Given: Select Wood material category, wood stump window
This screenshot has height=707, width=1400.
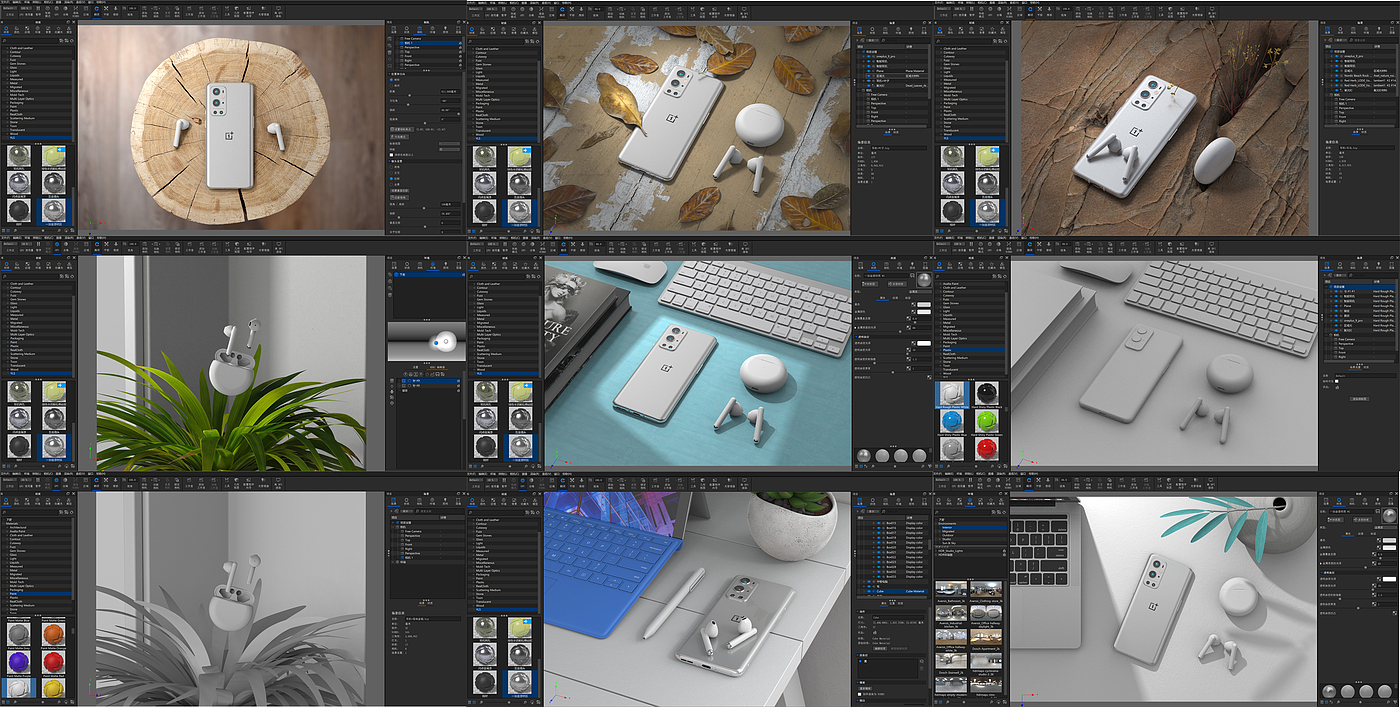Looking at the screenshot, I should point(14,134).
